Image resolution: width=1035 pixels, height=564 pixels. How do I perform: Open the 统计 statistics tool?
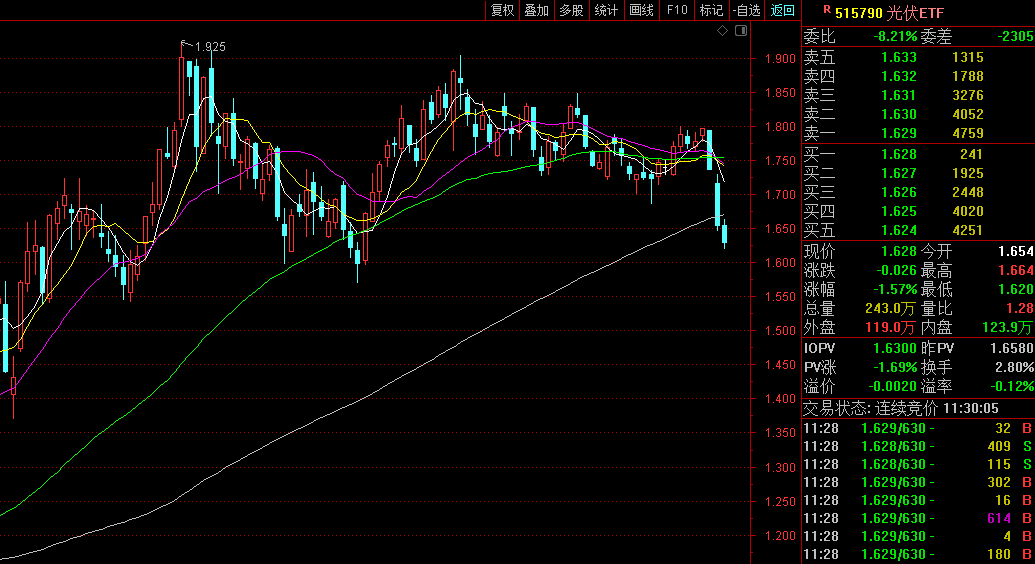[x=606, y=10]
